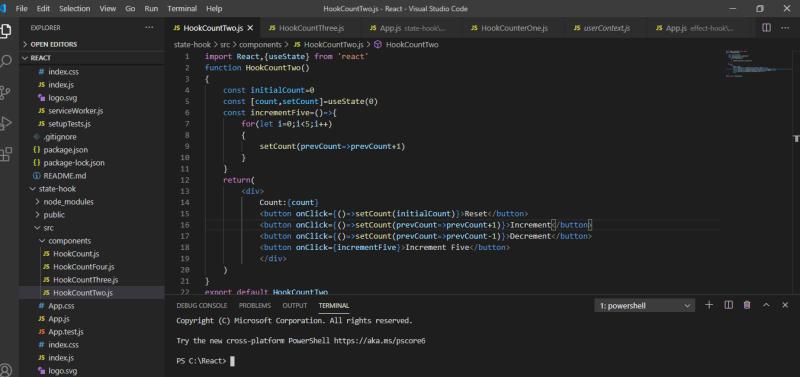Split the editor to the right
This screenshot has width=800, height=377.
click(x=766, y=28)
